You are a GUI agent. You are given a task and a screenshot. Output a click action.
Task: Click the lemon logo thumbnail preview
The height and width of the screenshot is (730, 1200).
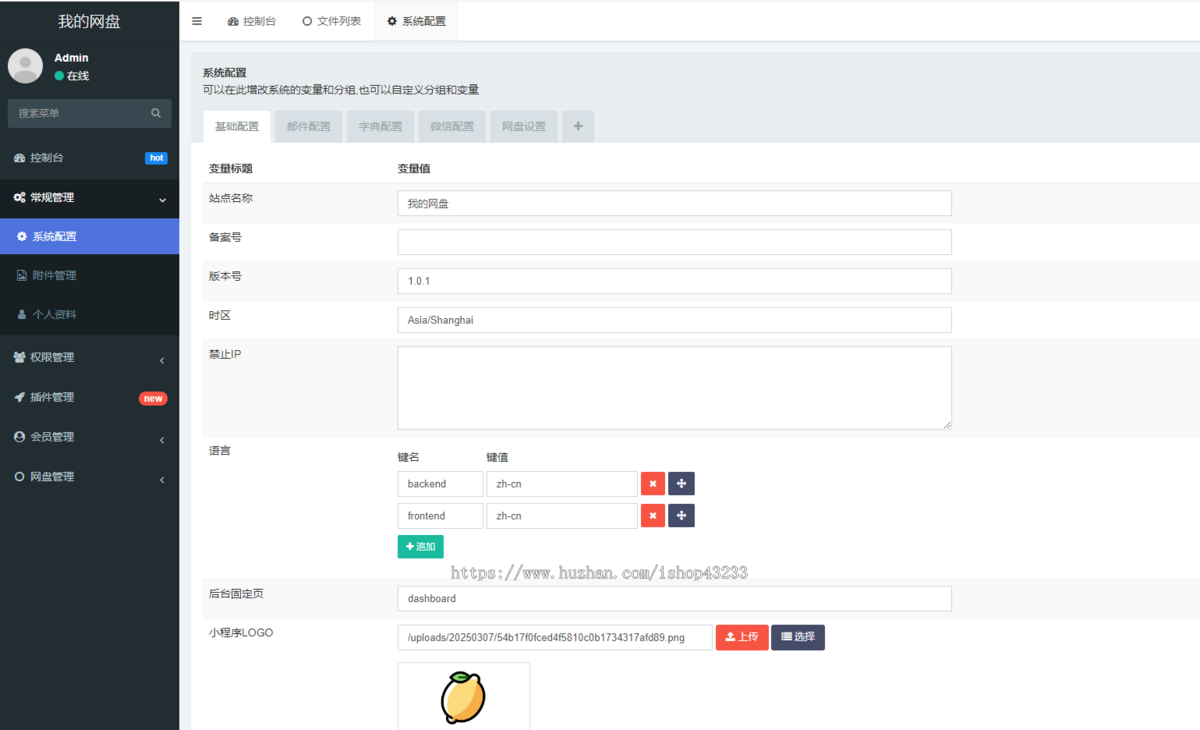coord(464,696)
